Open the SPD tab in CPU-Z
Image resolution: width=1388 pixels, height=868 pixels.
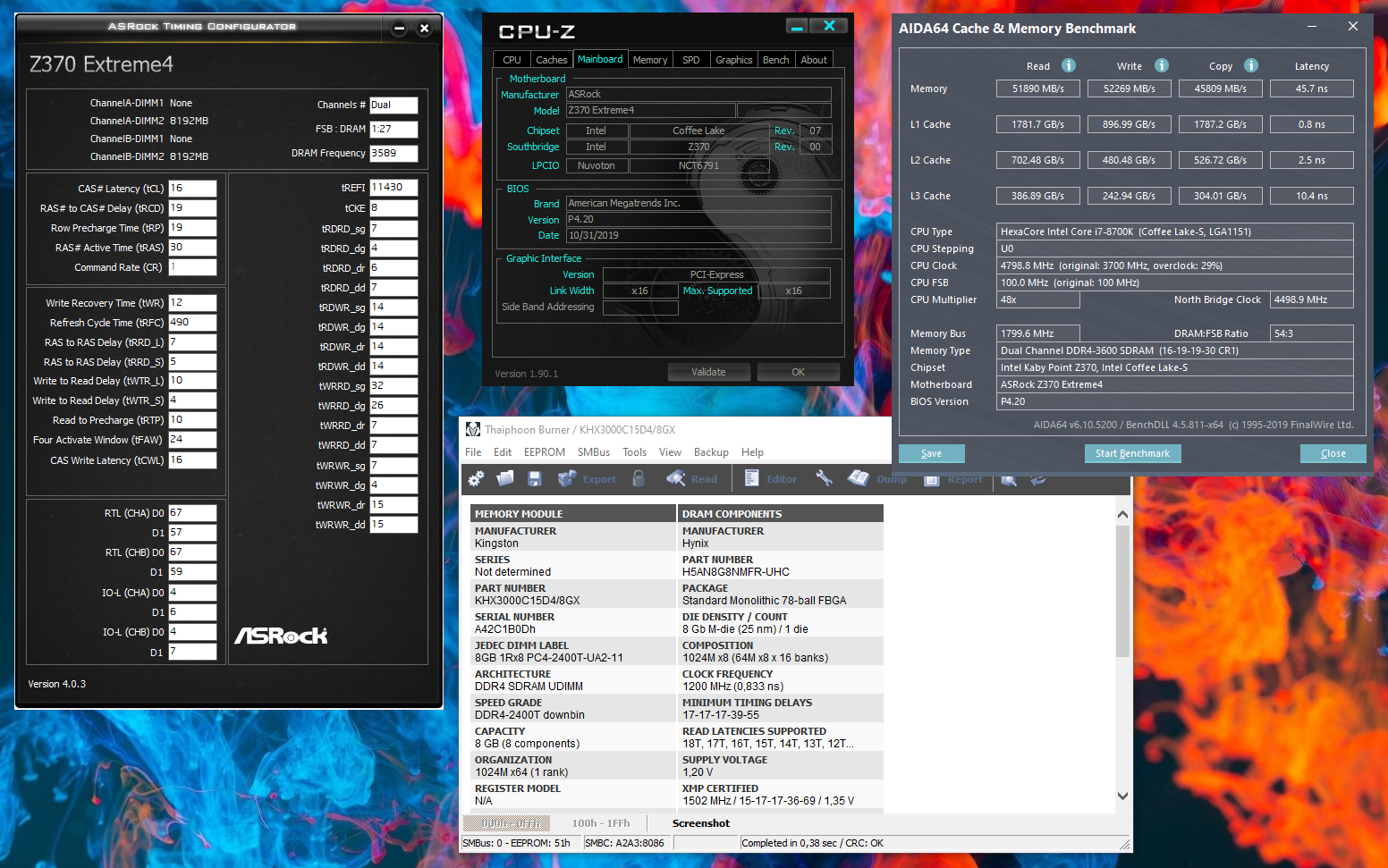pyautogui.click(x=691, y=60)
